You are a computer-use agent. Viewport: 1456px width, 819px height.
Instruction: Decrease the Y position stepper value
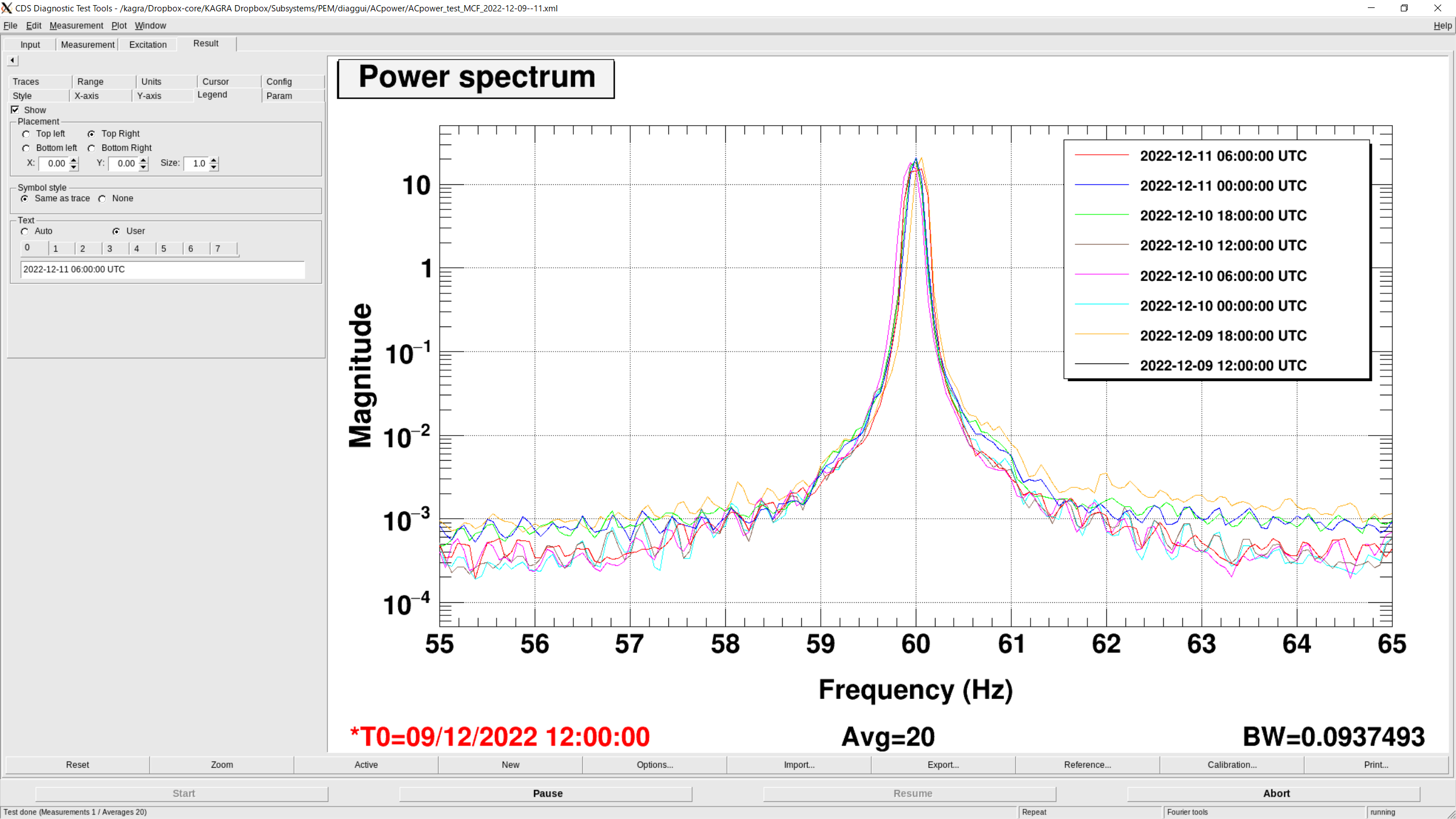click(x=144, y=167)
